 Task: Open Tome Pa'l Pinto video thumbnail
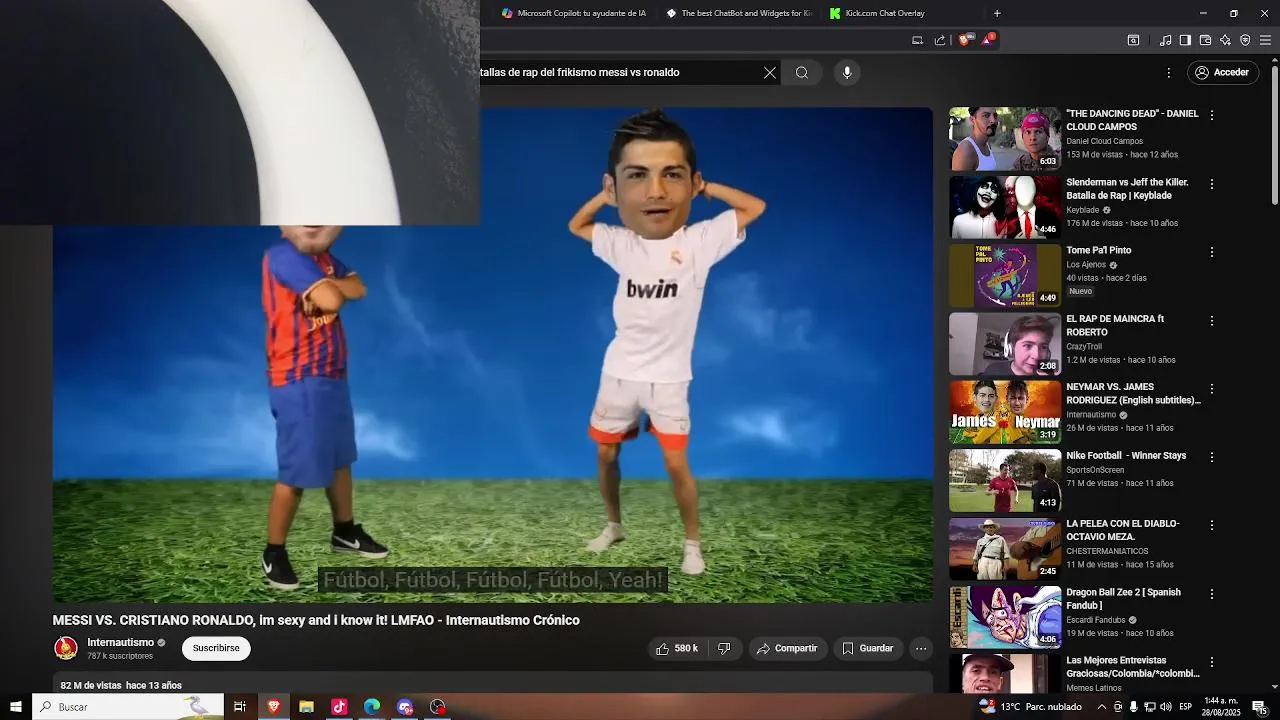[x=1005, y=276]
